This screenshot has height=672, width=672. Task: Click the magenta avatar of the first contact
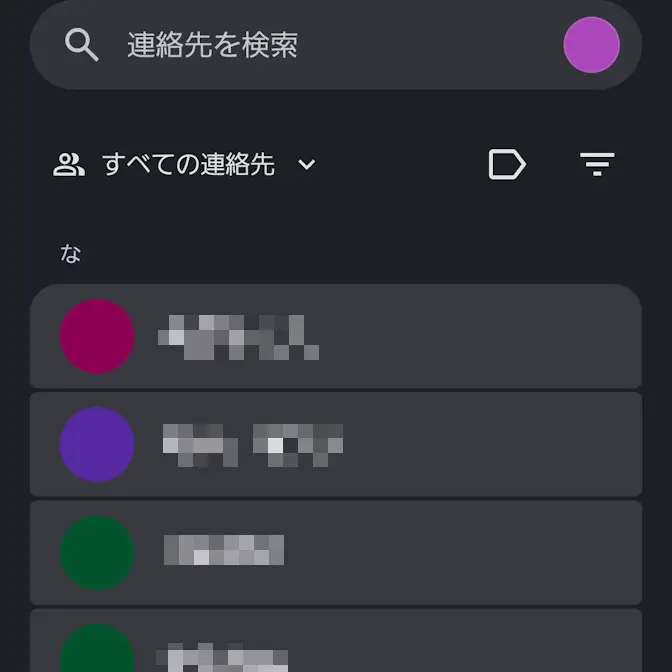(x=97, y=337)
